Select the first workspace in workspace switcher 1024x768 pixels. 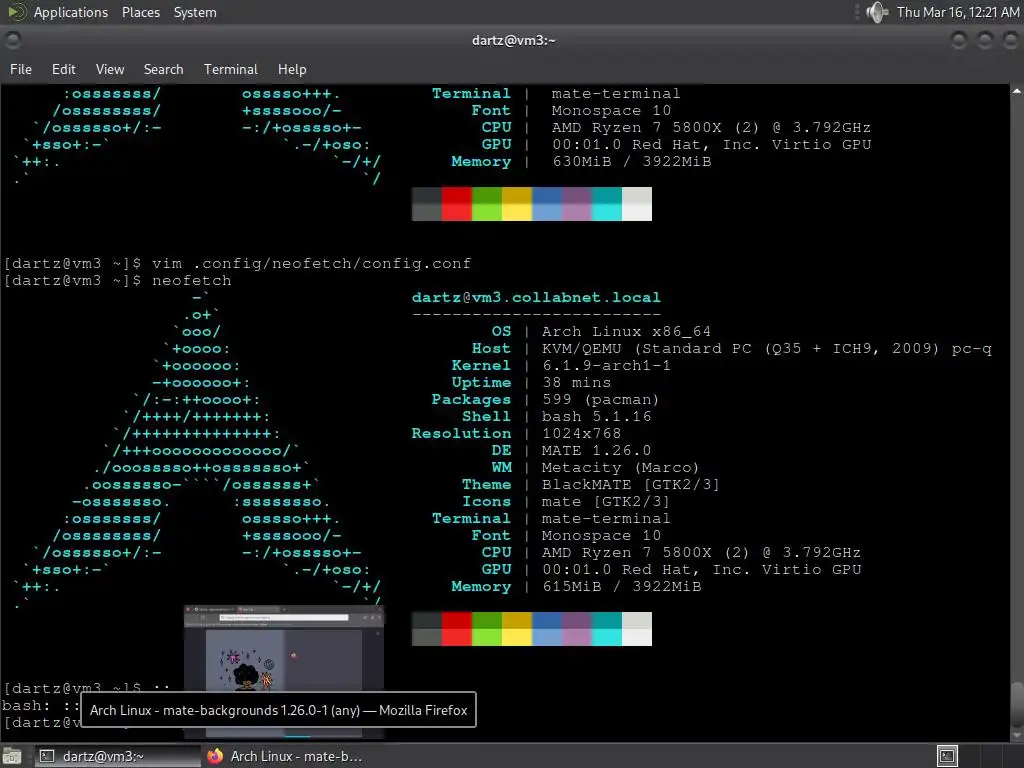(948, 756)
